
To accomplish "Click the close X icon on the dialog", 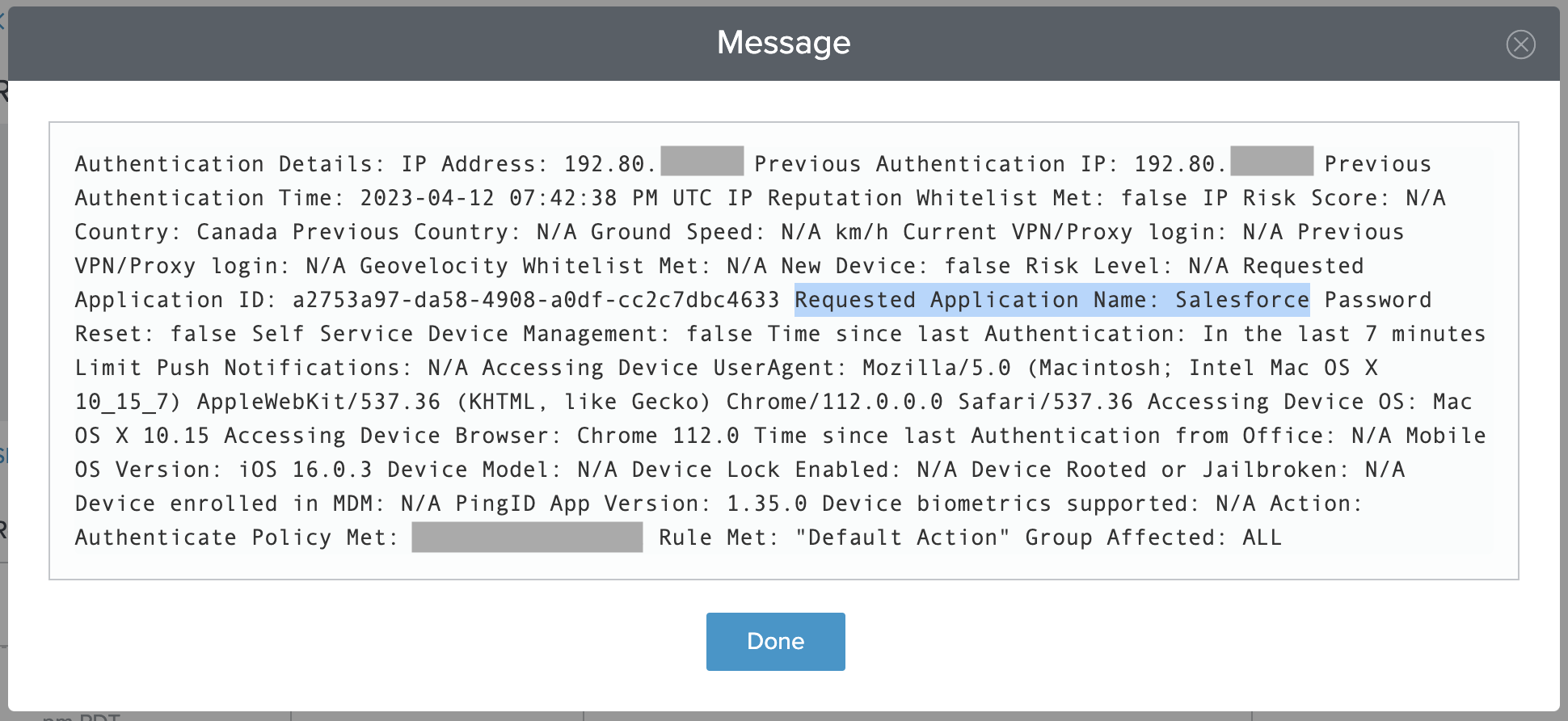I will 1523,44.
